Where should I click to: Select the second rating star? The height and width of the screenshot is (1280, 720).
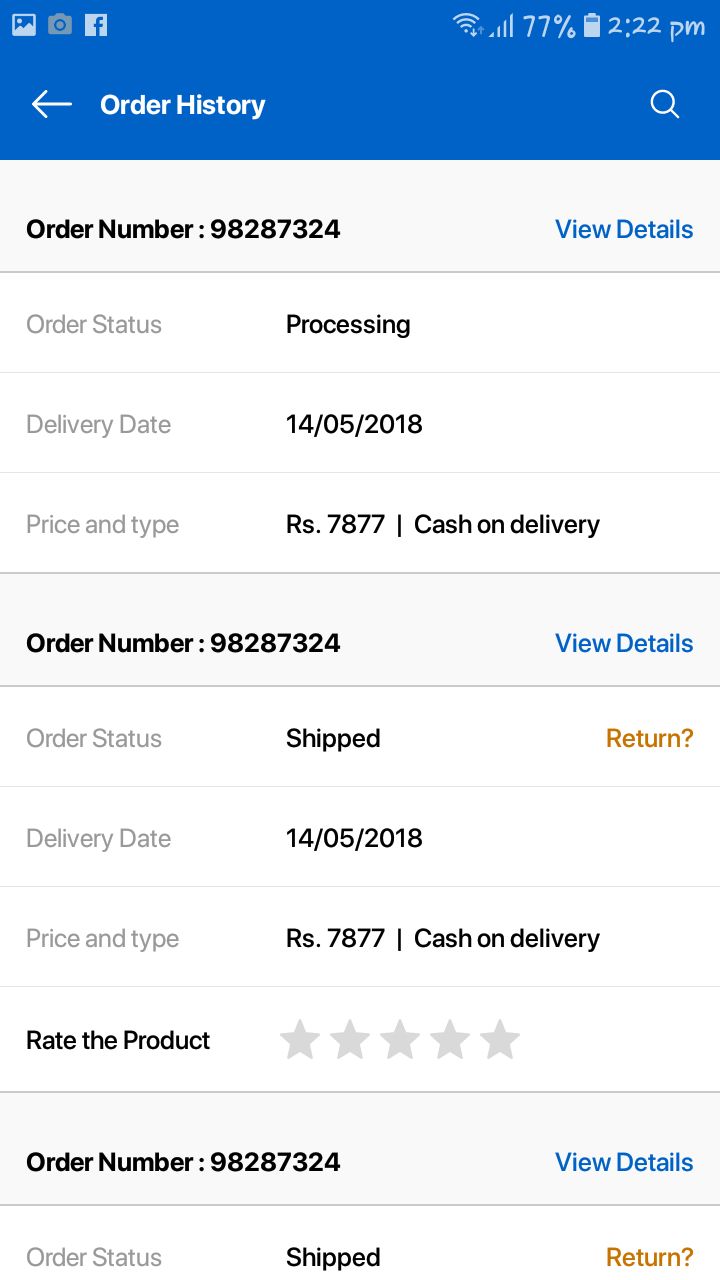[350, 1040]
